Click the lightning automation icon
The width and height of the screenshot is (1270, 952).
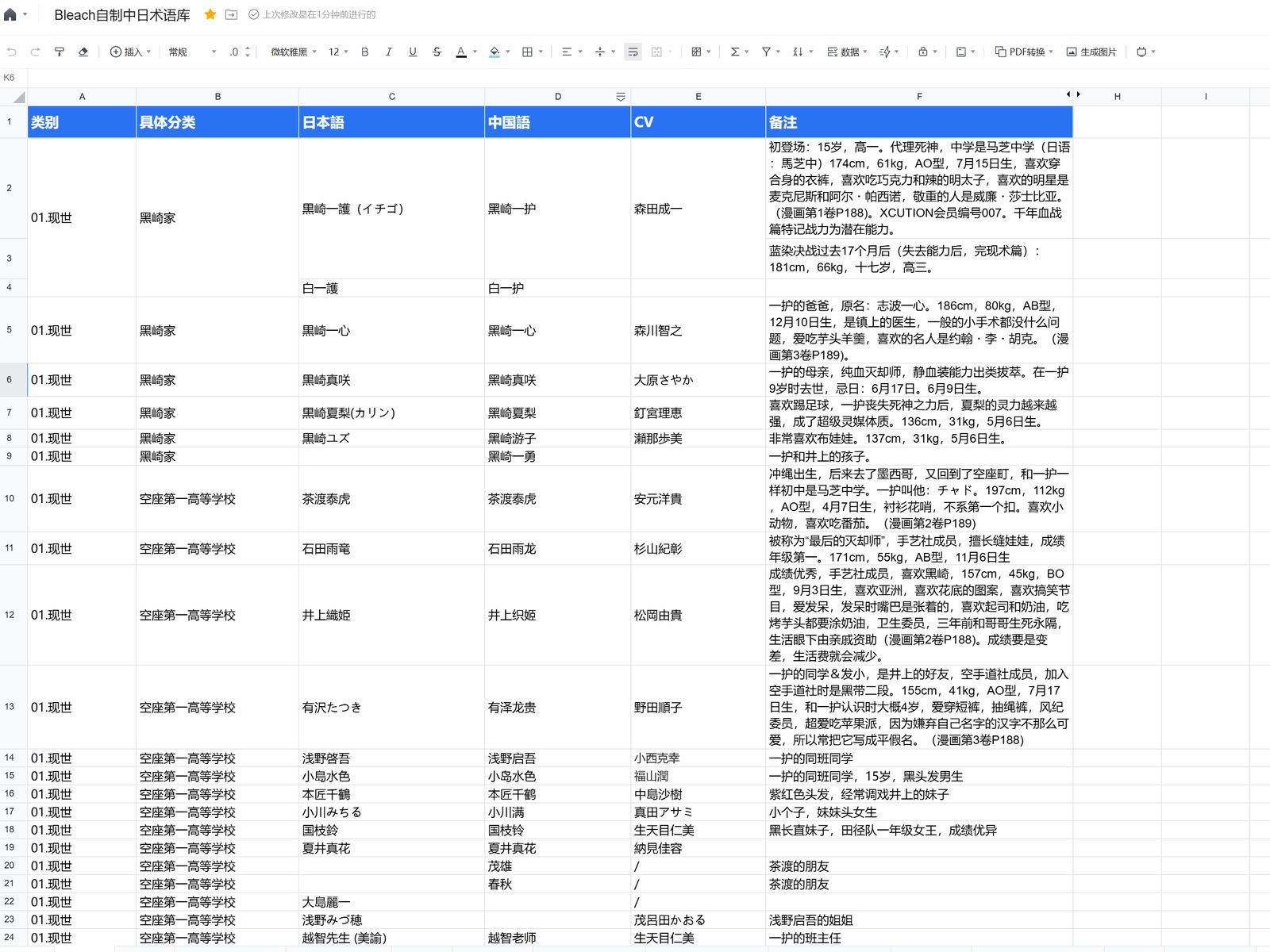pos(885,52)
